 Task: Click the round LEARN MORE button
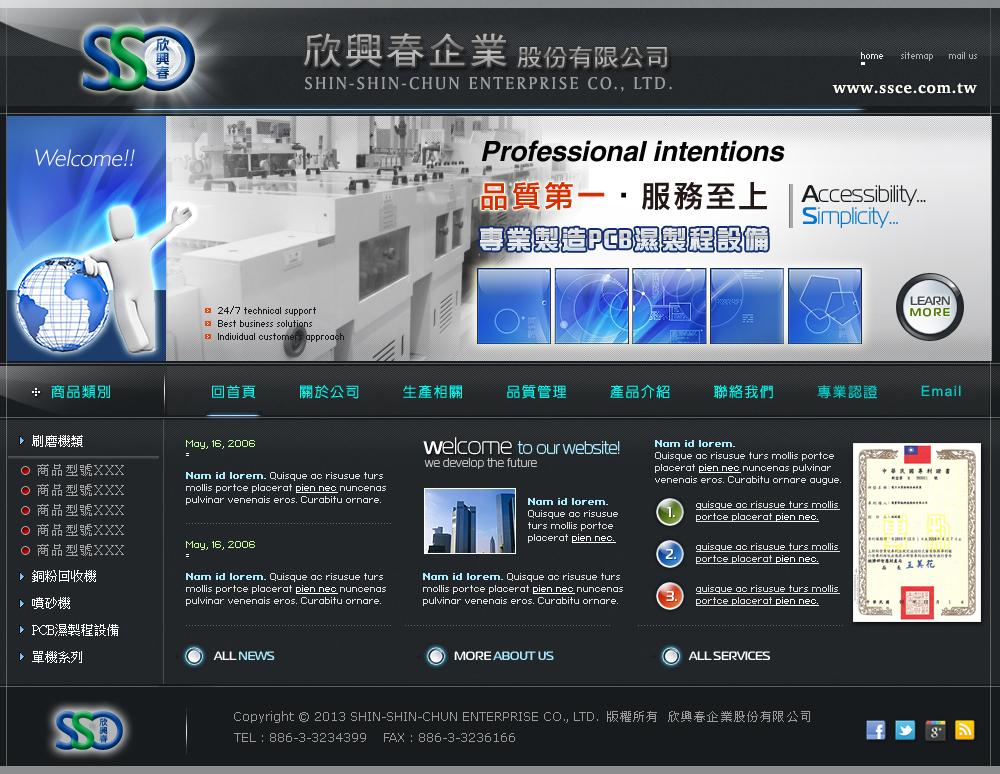pos(929,307)
